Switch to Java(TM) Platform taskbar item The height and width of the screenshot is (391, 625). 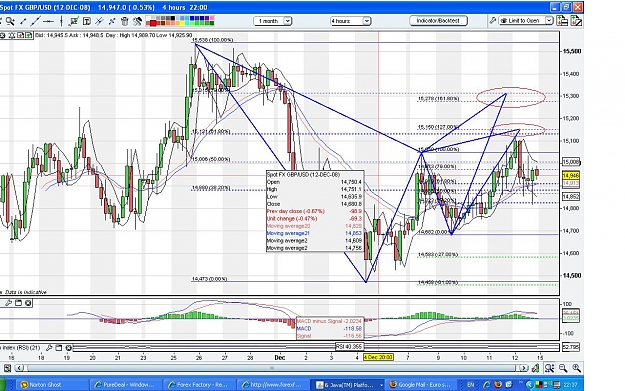coord(348,385)
